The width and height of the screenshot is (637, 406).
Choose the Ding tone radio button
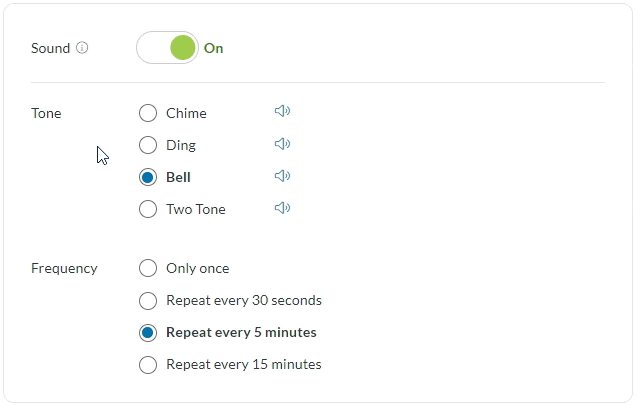148,145
